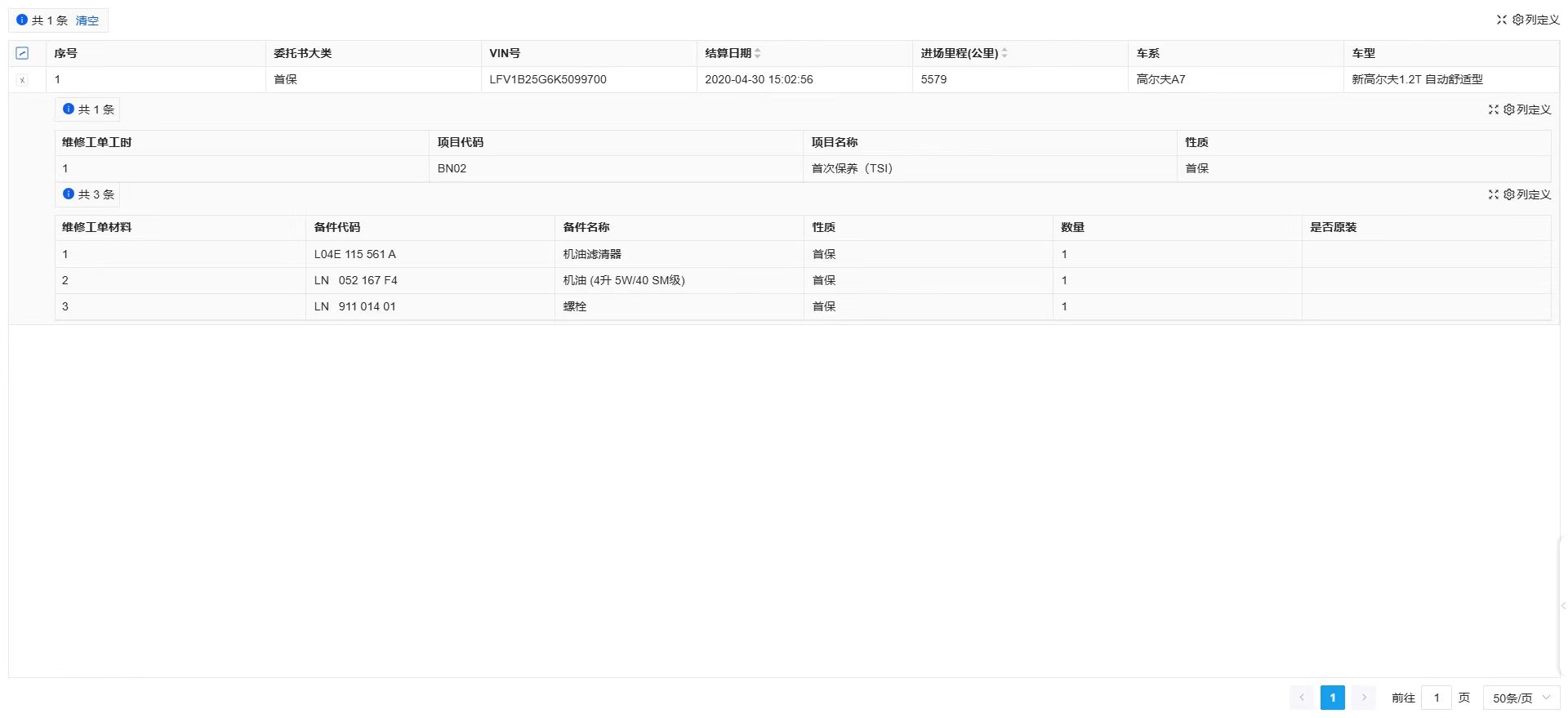Click the 机油滤清器 part name

tap(592, 254)
